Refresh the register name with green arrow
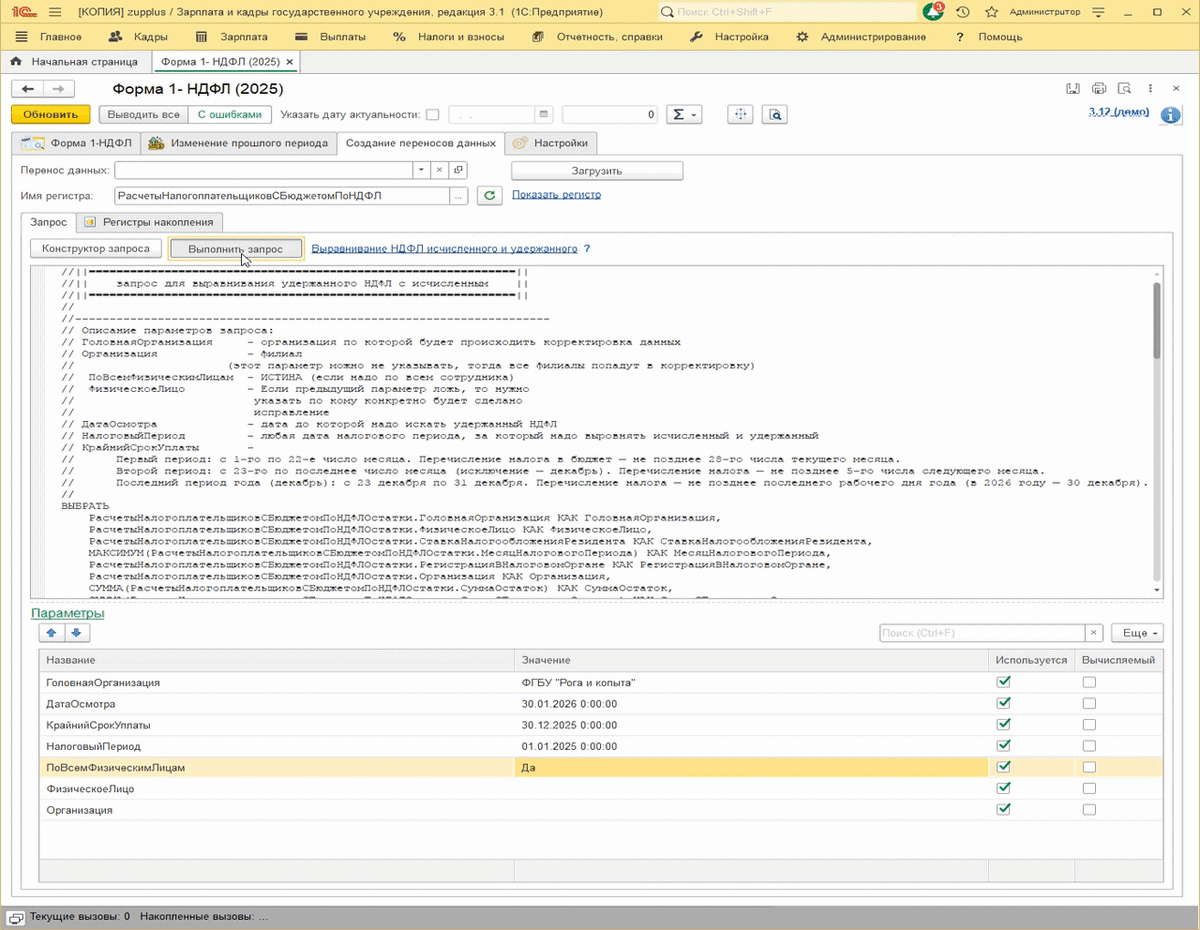The height and width of the screenshot is (930, 1200). coord(489,196)
